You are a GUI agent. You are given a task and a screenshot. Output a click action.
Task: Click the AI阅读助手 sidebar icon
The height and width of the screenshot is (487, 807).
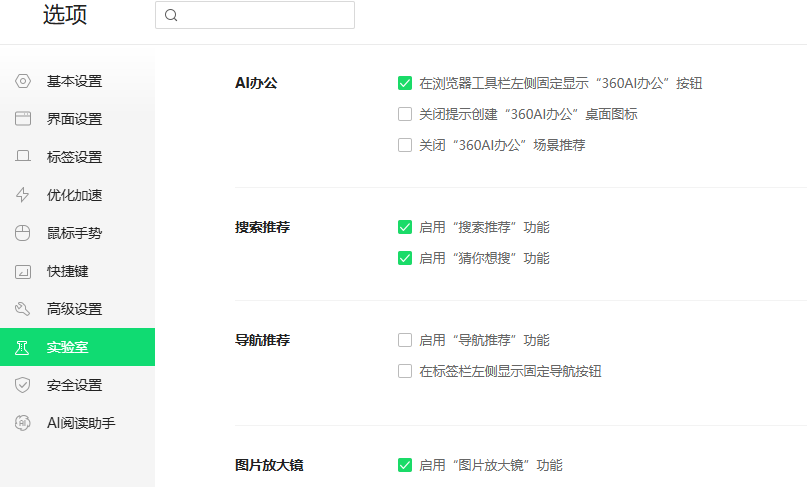pyautogui.click(x=22, y=423)
